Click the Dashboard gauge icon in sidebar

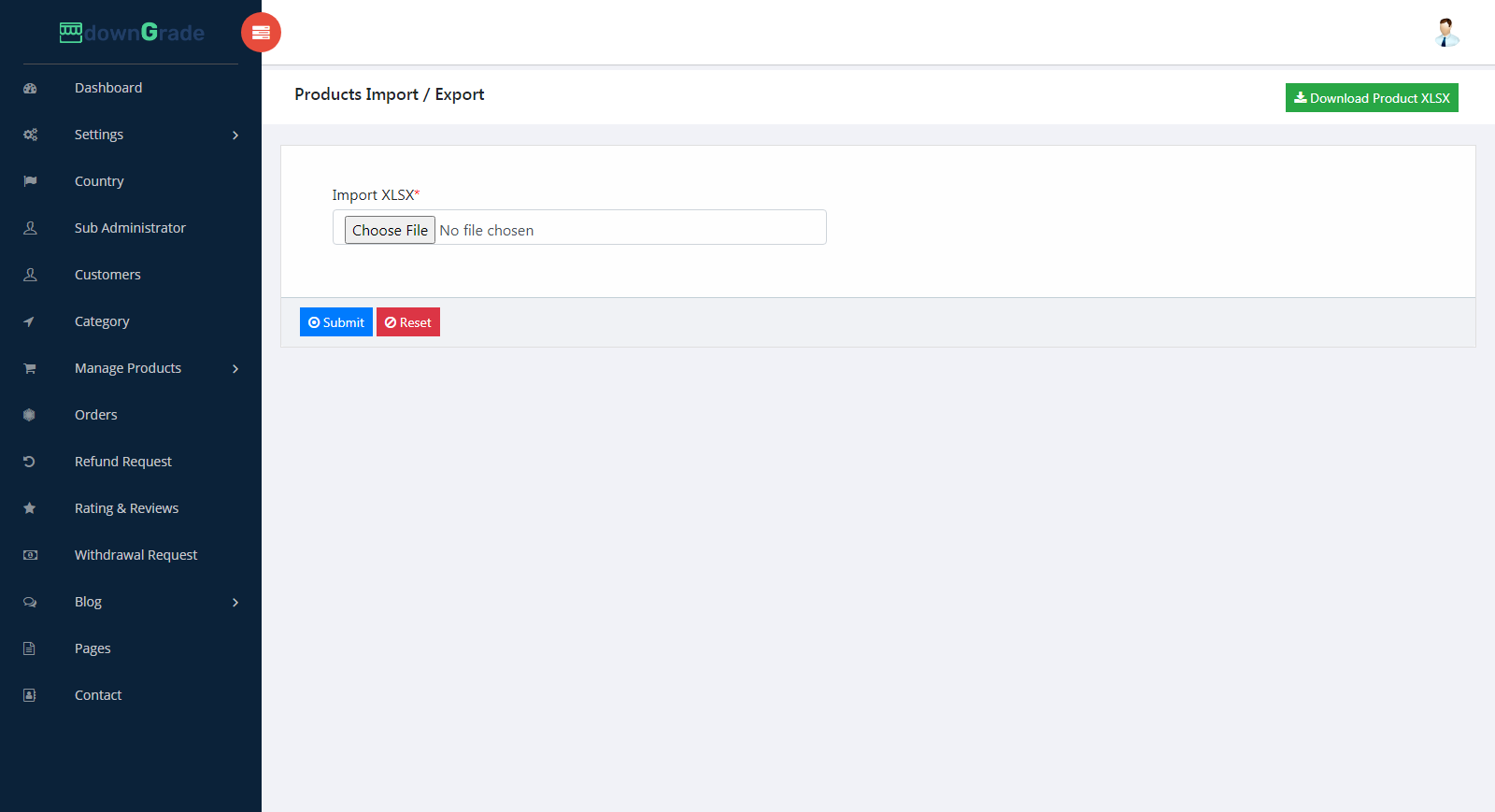tap(30, 89)
